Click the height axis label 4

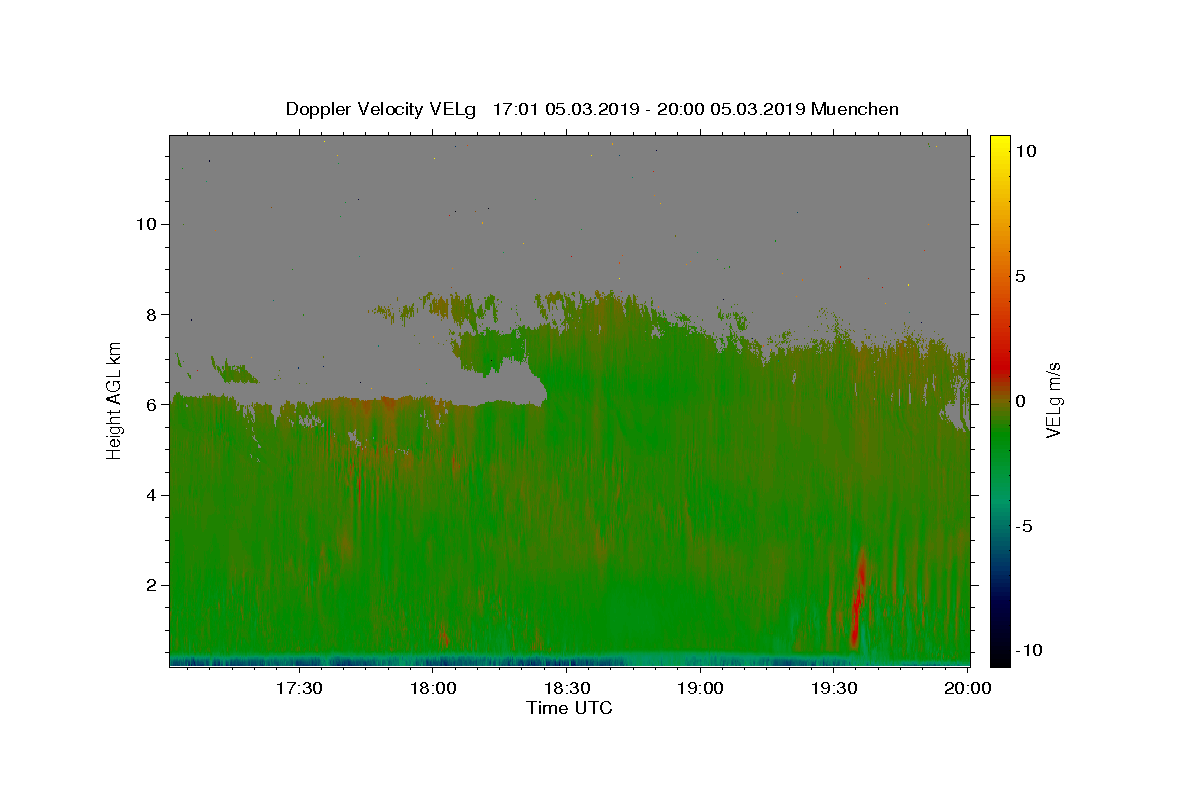tap(151, 495)
